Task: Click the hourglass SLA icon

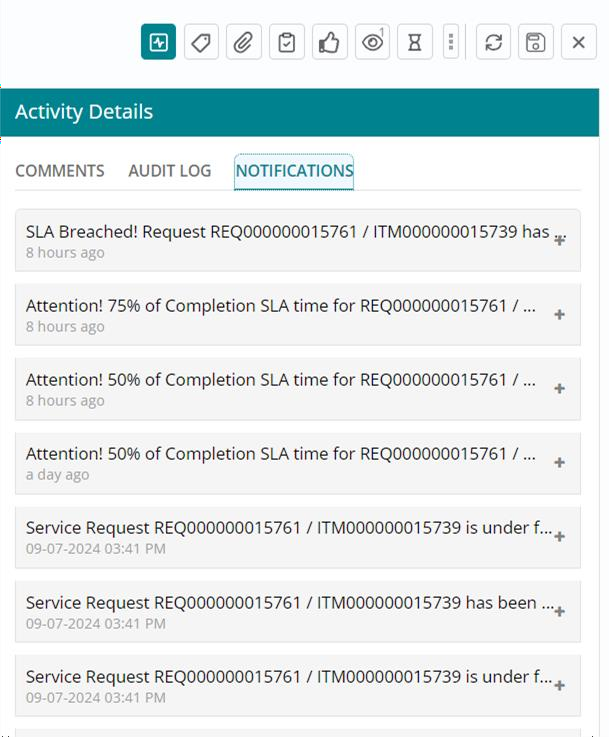Action: 414,42
